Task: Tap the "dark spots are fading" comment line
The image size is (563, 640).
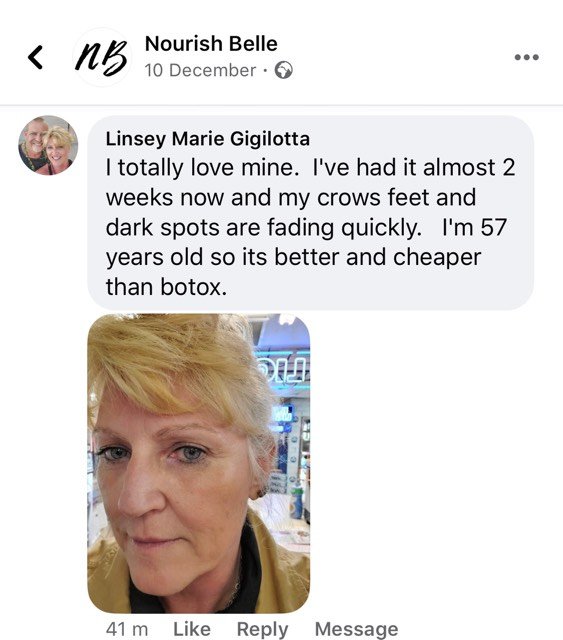Action: (x=306, y=227)
